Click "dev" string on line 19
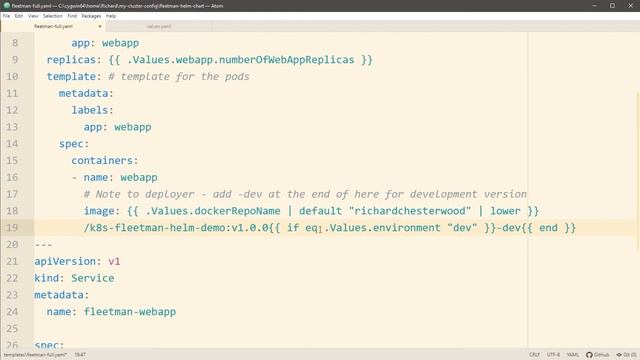Image resolution: width=640 pixels, height=360 pixels. click(x=462, y=228)
